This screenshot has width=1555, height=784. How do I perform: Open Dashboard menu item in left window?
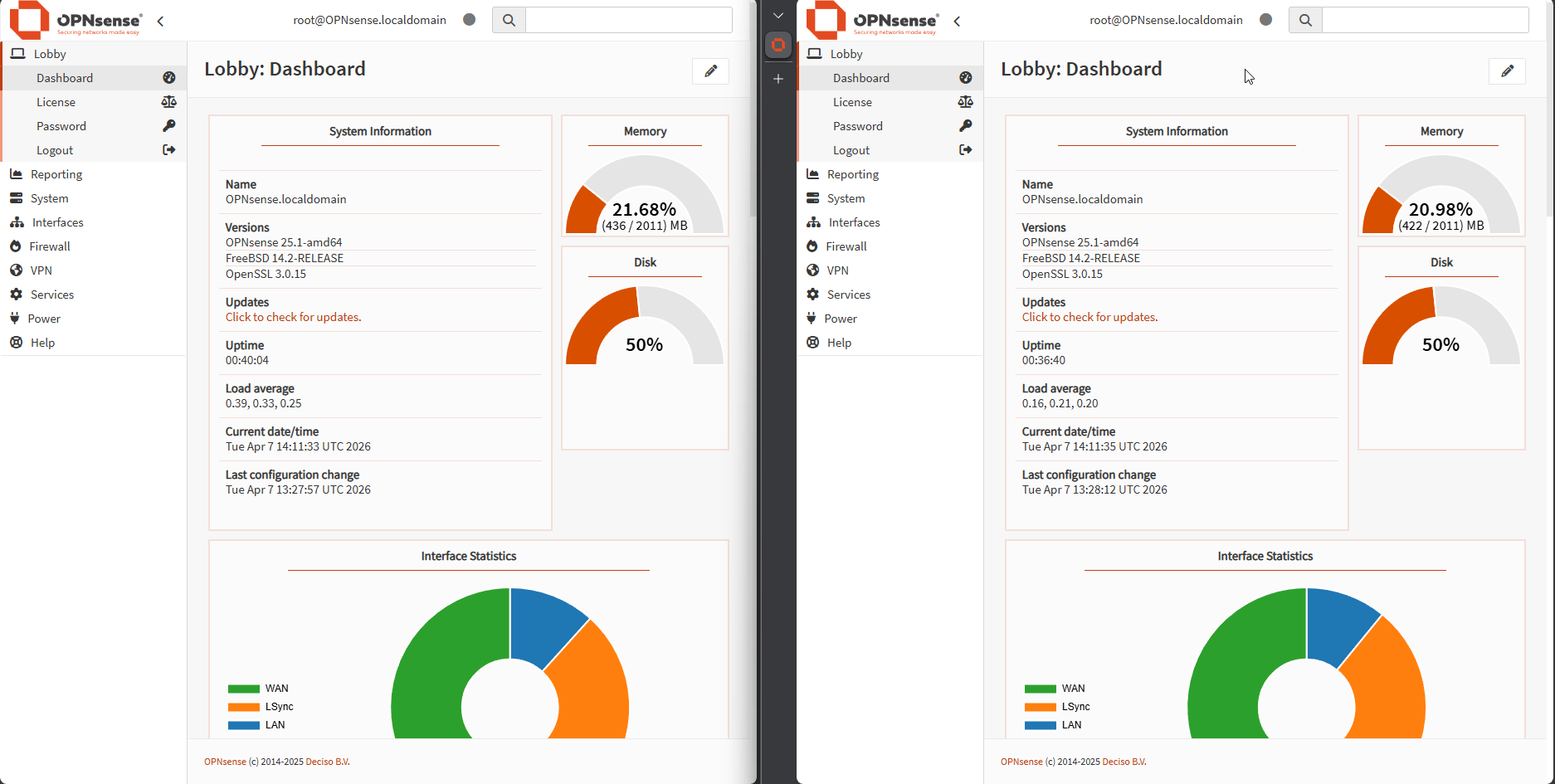pyautogui.click(x=94, y=78)
